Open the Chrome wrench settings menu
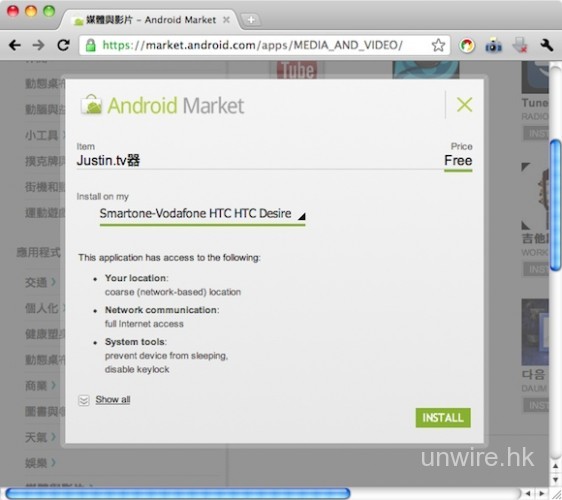 click(547, 45)
